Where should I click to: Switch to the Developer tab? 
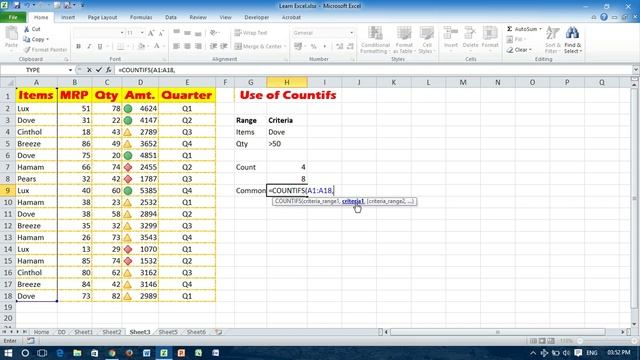(256, 18)
